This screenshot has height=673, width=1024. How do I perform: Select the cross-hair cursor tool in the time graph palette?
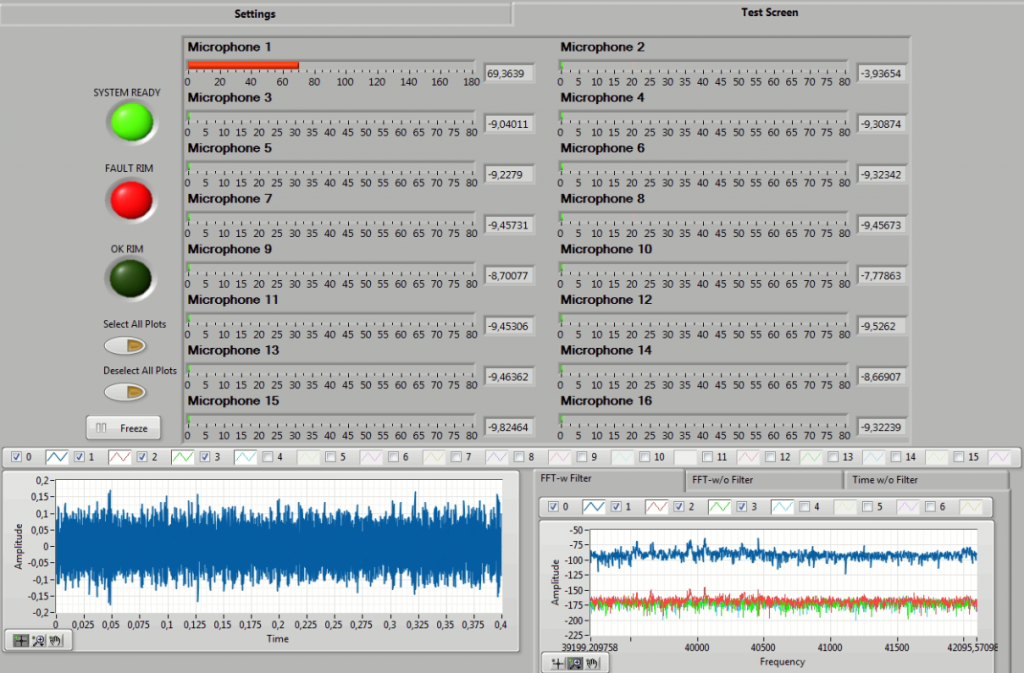pos(21,640)
